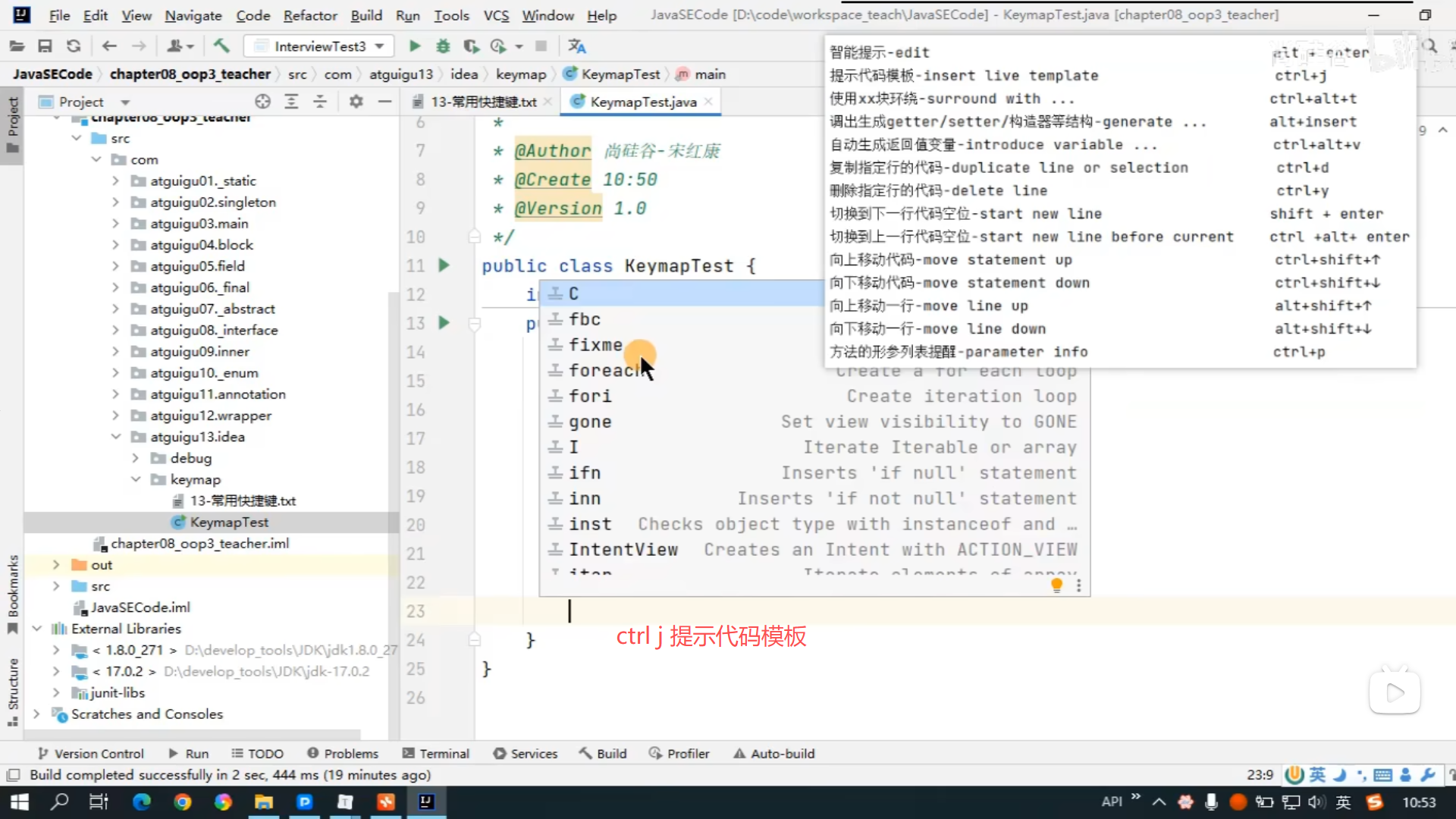Viewport: 1456px width, 819px height.
Task: Click the Translate icon in toolbar
Action: coord(576,46)
